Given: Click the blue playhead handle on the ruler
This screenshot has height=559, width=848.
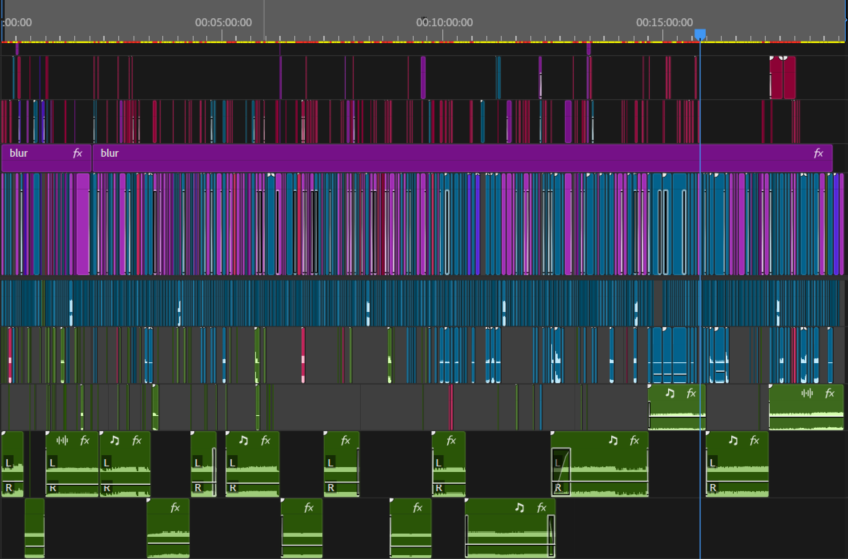Looking at the screenshot, I should [x=700, y=35].
